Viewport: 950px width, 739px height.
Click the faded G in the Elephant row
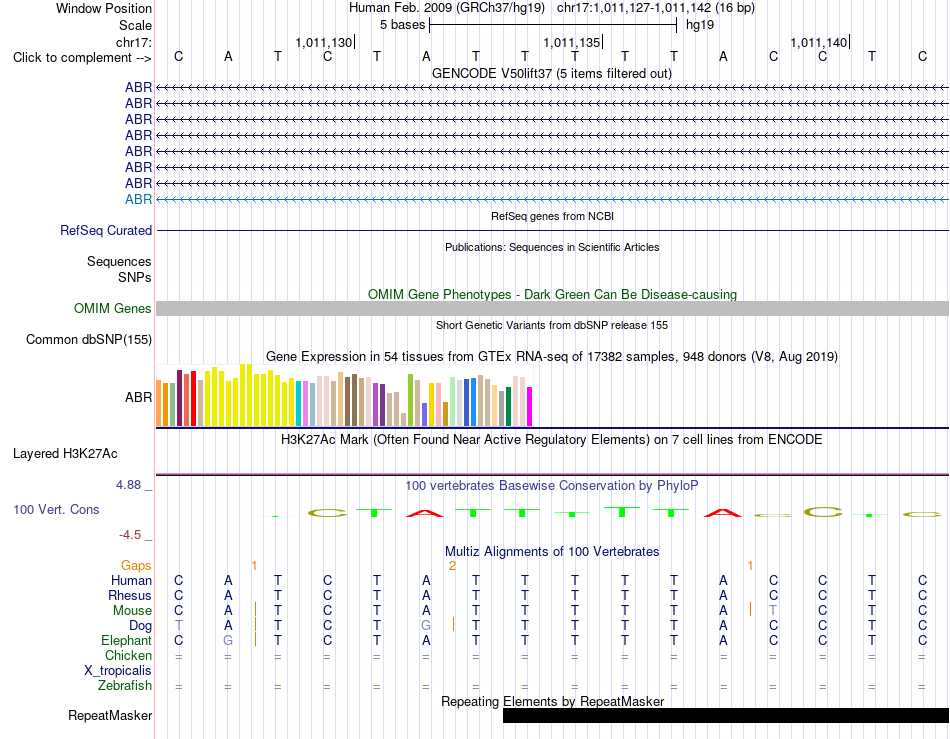[x=228, y=640]
